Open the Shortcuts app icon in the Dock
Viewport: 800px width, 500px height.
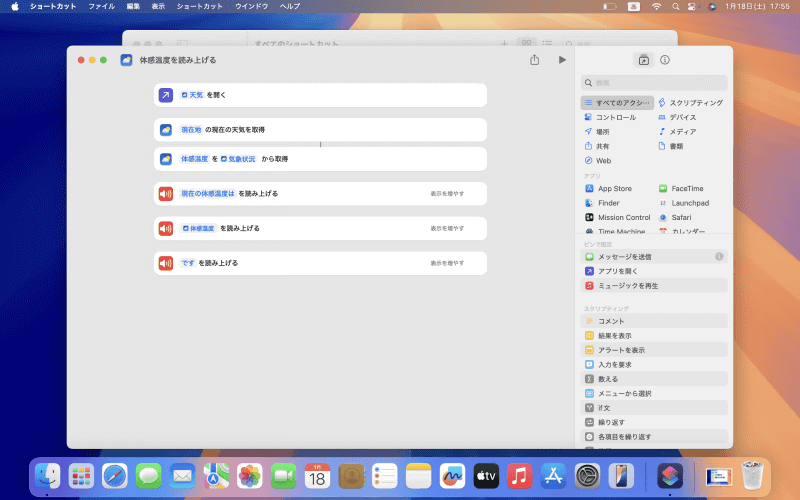tap(670, 476)
